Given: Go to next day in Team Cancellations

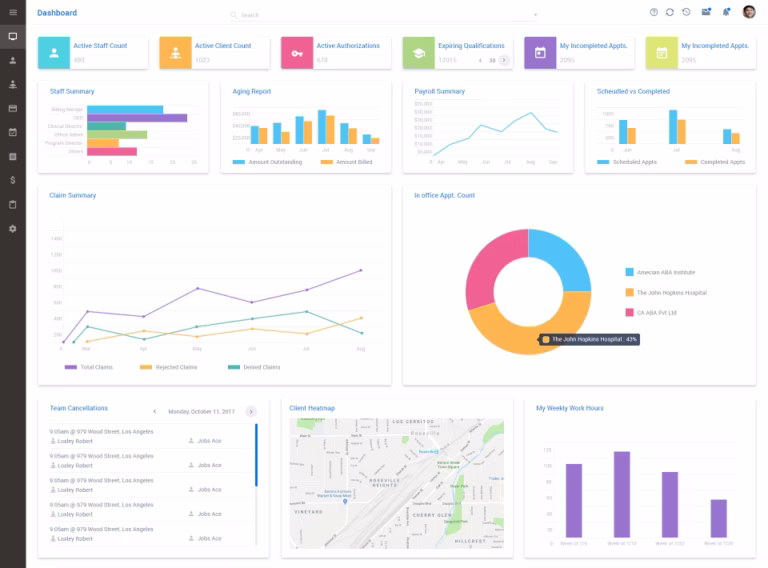Looking at the screenshot, I should 251,411.
